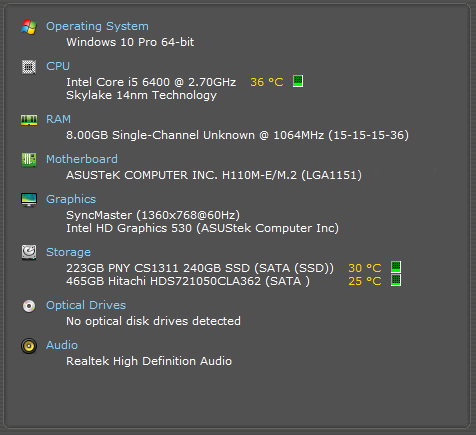Open the Graphics section heading

click(71, 199)
